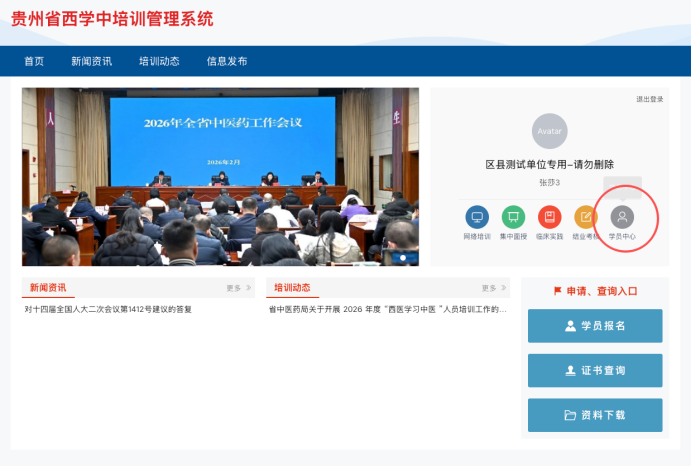Screen dimensions: 692x467
Task: Click the 2026年全省中医药工作会议 banner image
Action: point(220,177)
